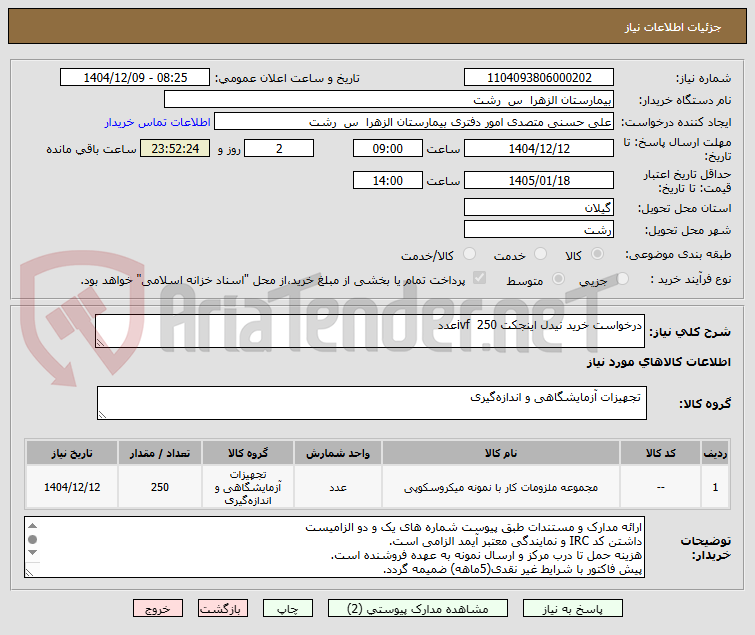This screenshot has height=635, width=755.
Task: Click resize handle of goods group box
Action: tap(102, 415)
